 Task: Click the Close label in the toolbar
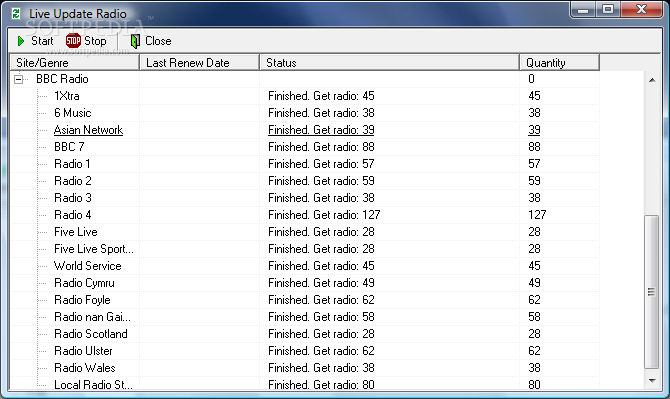click(158, 41)
